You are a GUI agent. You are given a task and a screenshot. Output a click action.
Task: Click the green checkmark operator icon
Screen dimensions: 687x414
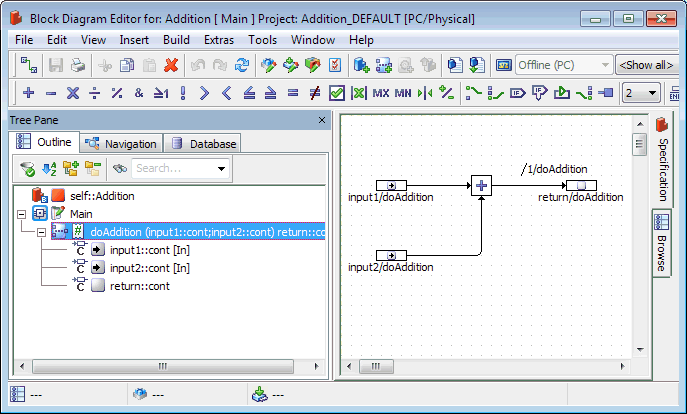coord(336,93)
